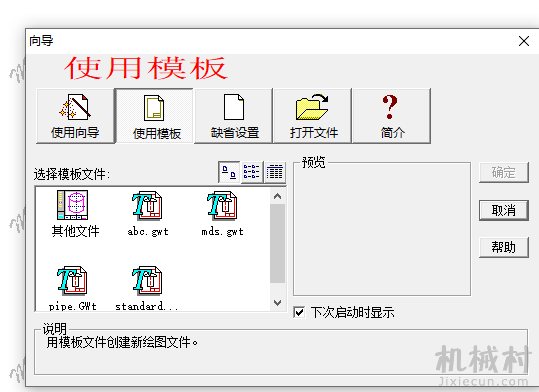Select the 其他文件 icon
This screenshot has width=539, height=392.
(72, 205)
